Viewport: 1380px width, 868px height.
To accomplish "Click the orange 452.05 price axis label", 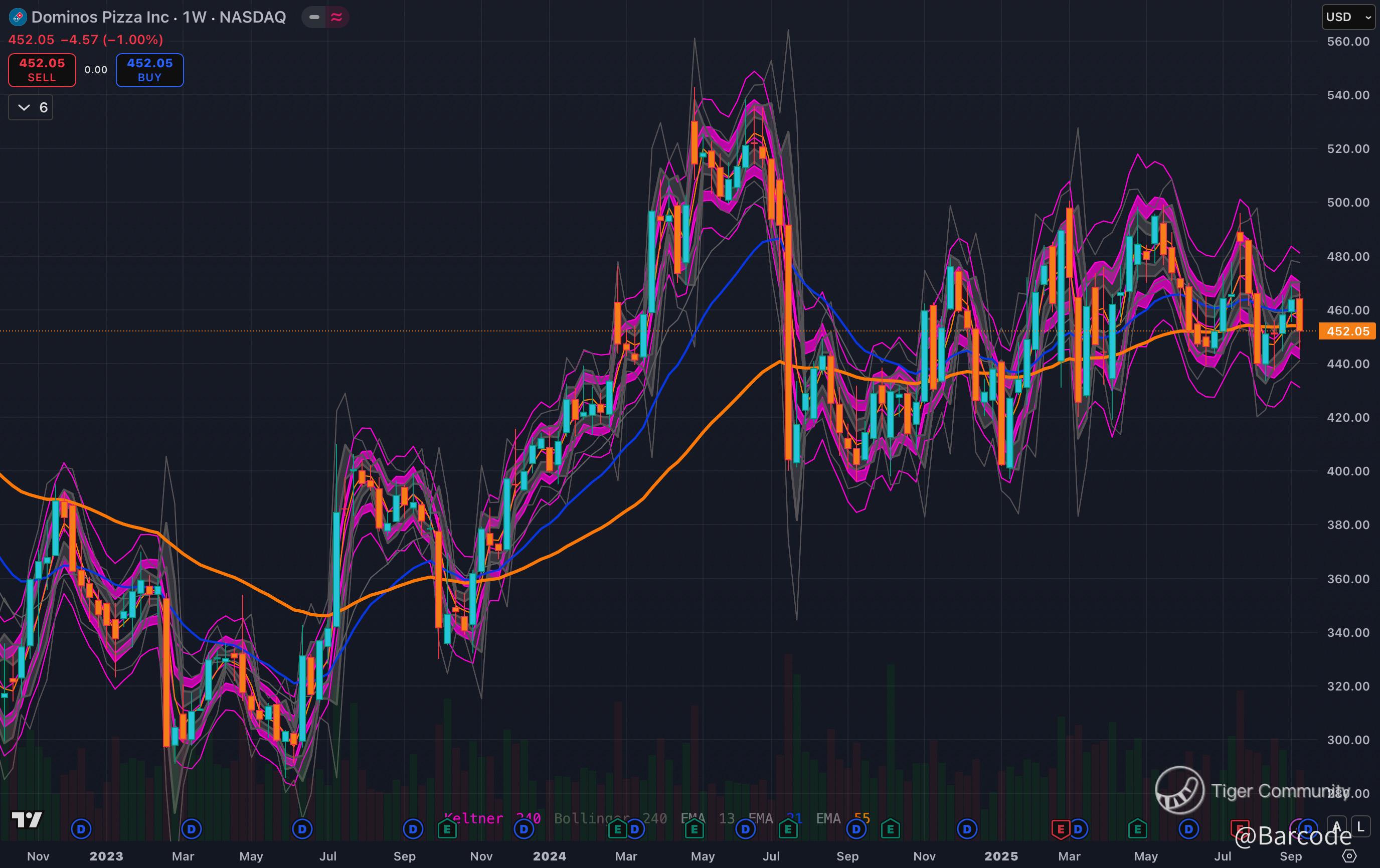I will (1347, 331).
